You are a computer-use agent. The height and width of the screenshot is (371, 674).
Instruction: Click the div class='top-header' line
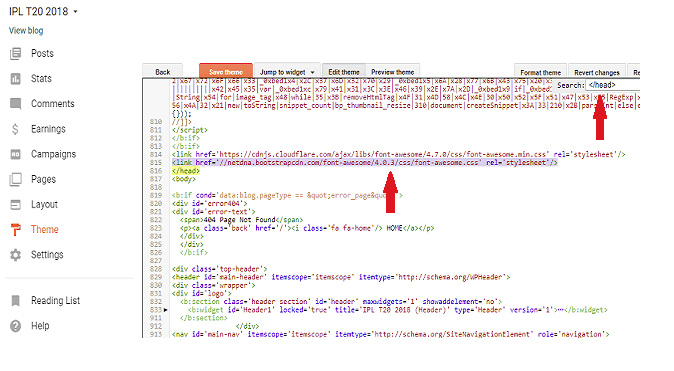(x=219, y=269)
